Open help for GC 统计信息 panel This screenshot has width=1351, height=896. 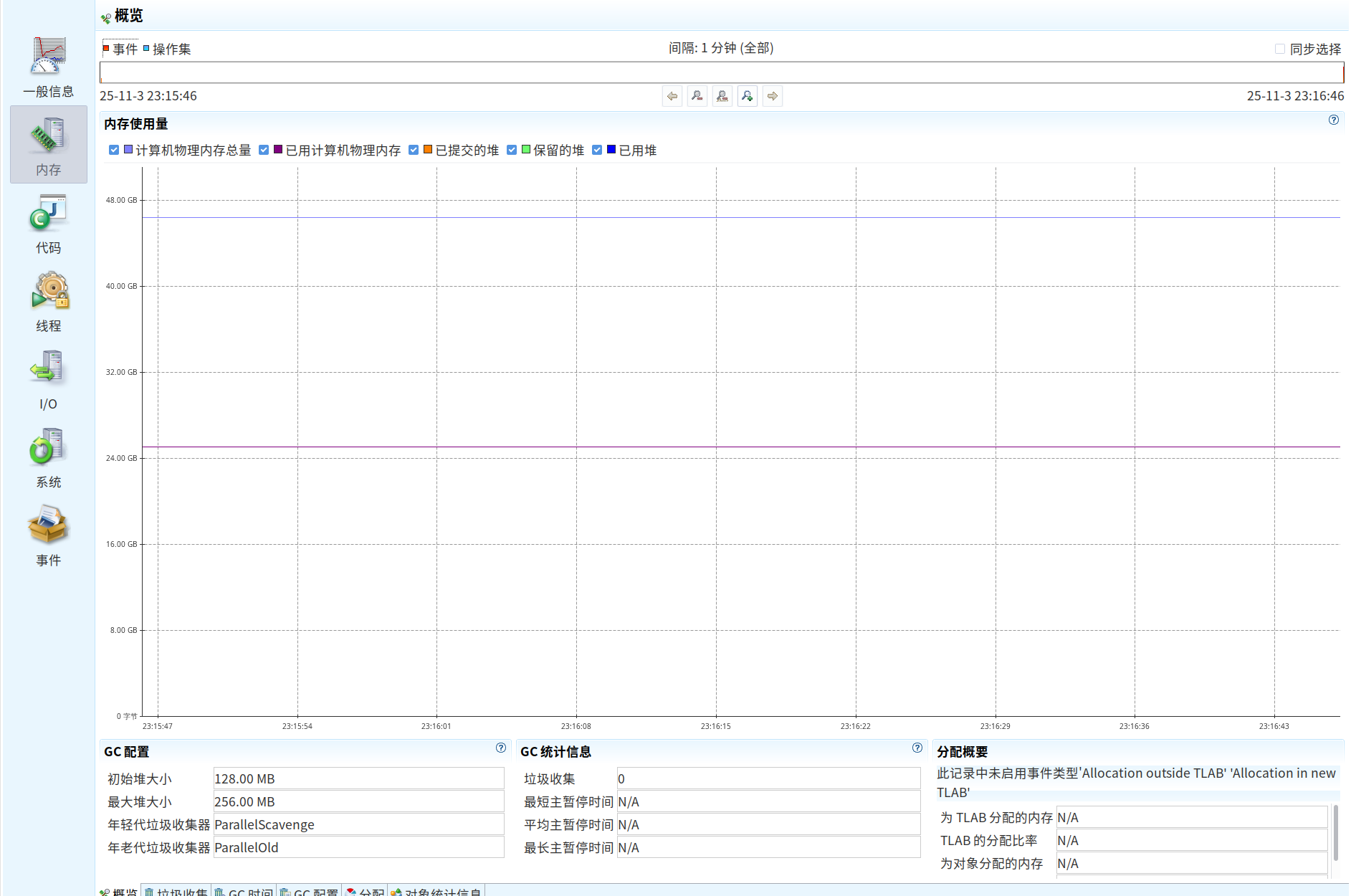[x=917, y=748]
